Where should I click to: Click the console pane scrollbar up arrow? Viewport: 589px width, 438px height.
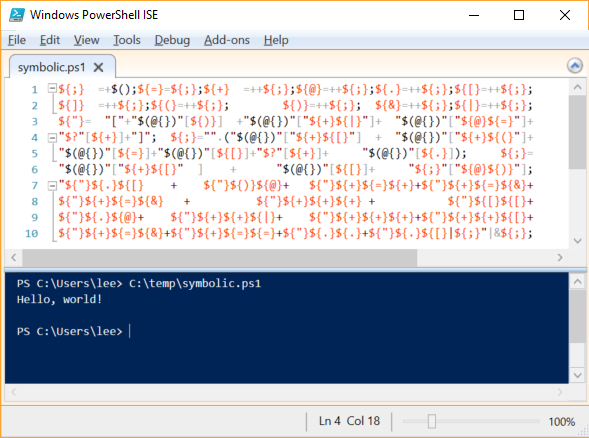pyautogui.click(x=577, y=281)
